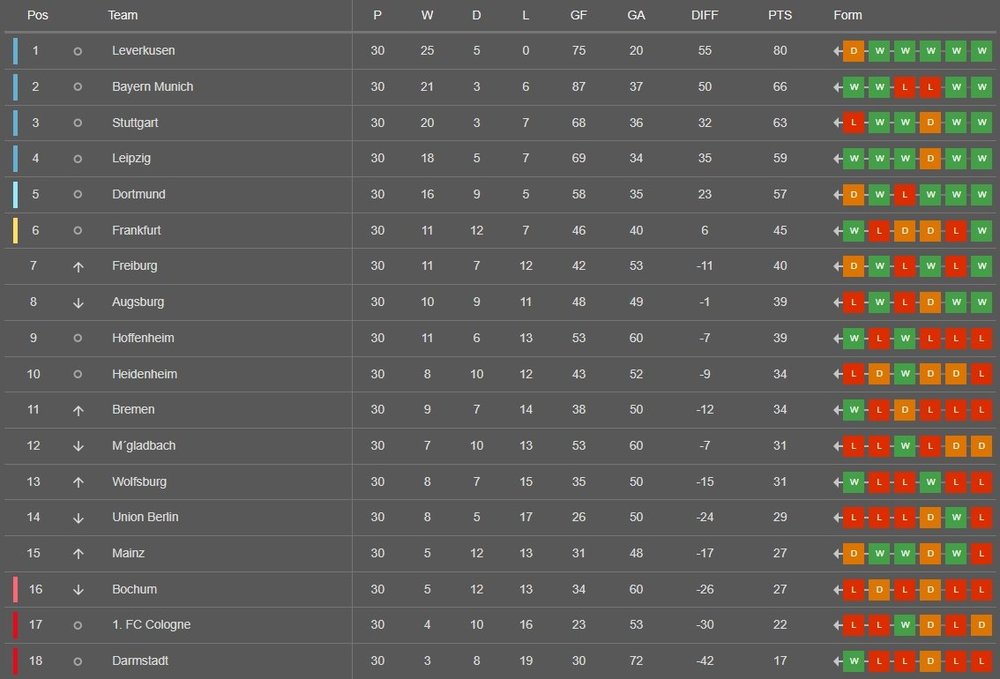Click Bochum's down arrow position-change icon

coord(78,590)
